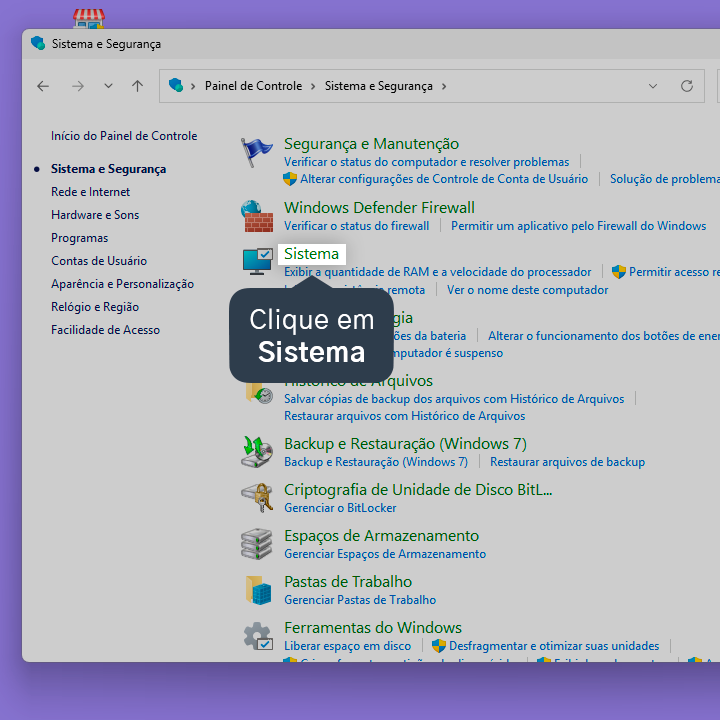The width and height of the screenshot is (720, 720).
Task: Click the Forward navigation arrow
Action: [x=78, y=86]
